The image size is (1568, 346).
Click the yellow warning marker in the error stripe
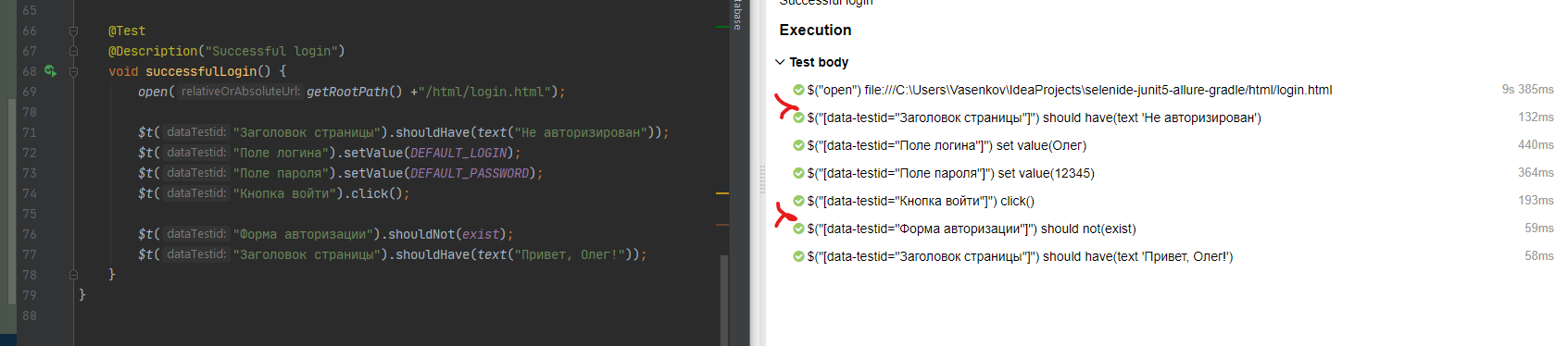click(722, 193)
